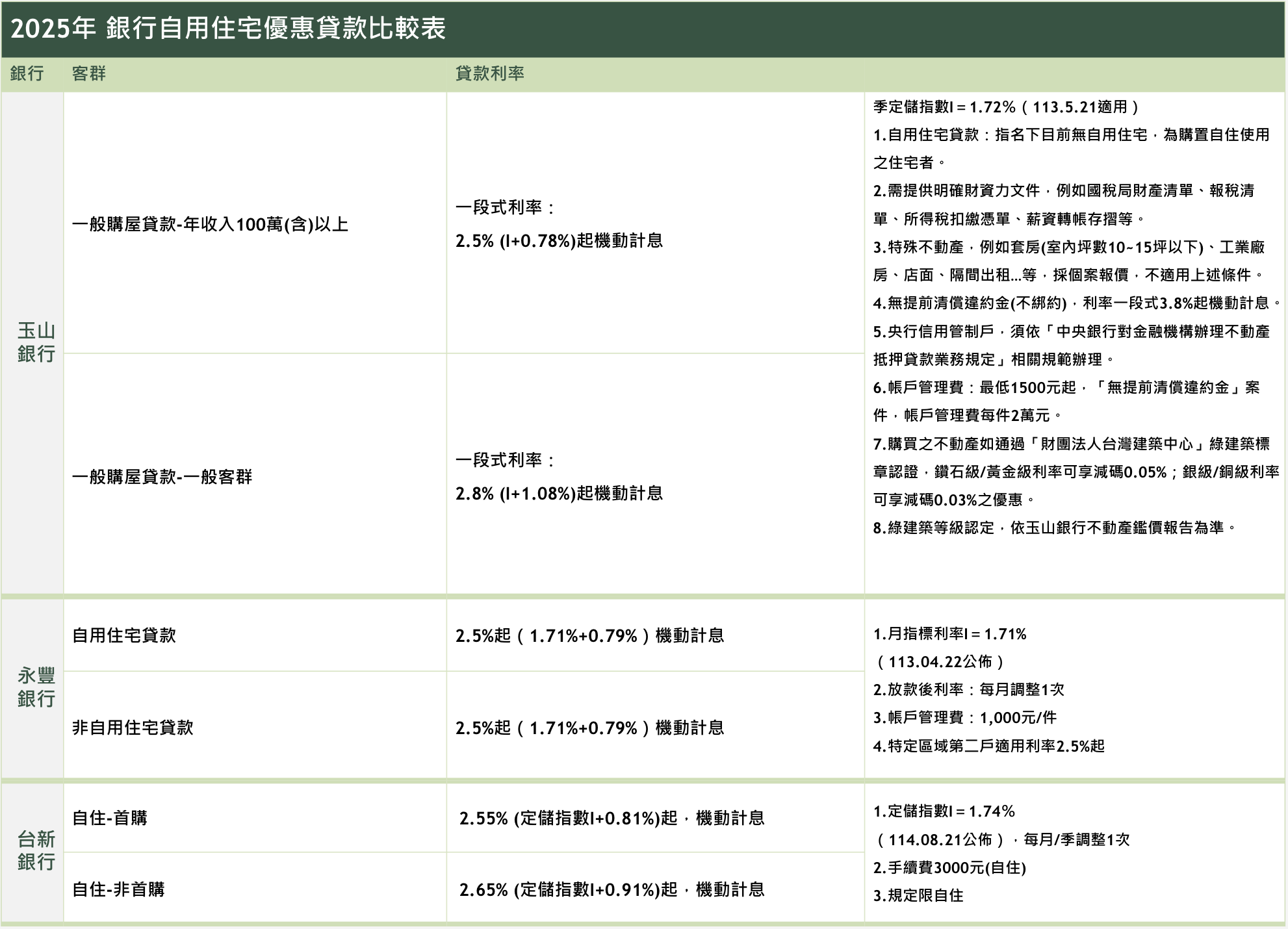Image resolution: width=1288 pixels, height=929 pixels.
Task: Click 3.帳戶管理費：1,000元/件 note
Action: click(x=964, y=718)
